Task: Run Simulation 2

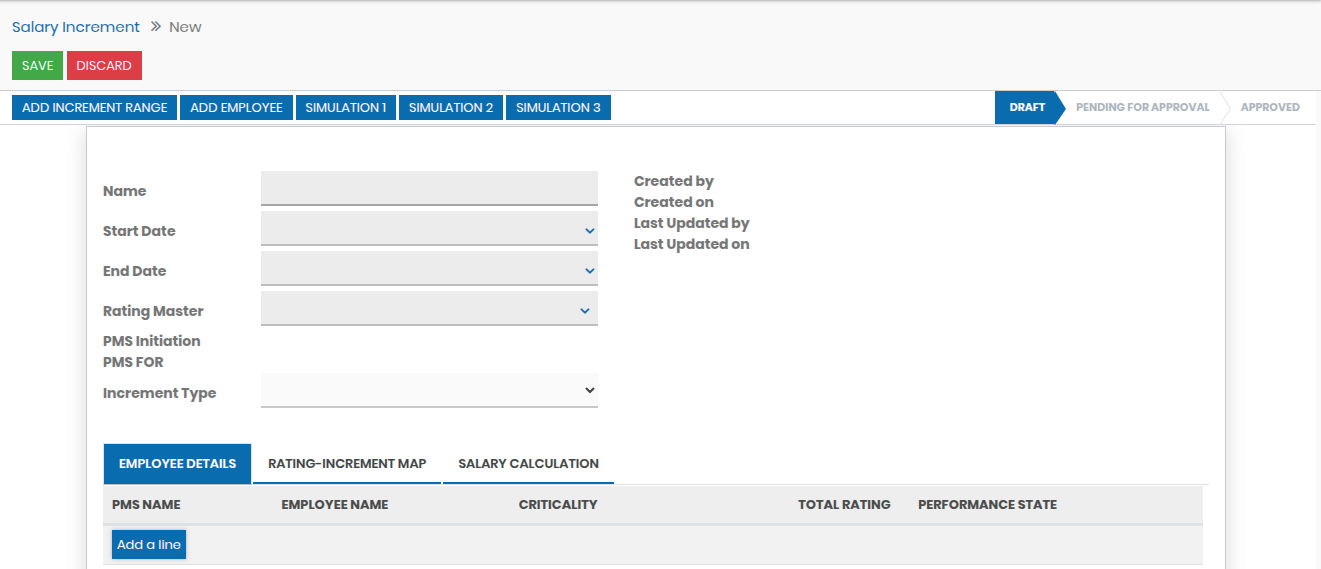Action: tap(451, 108)
